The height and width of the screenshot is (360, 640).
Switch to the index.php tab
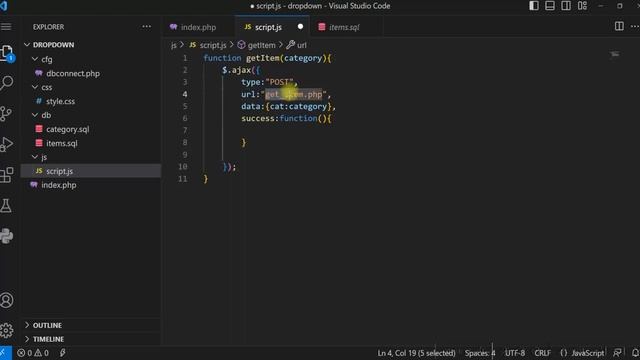(199, 27)
